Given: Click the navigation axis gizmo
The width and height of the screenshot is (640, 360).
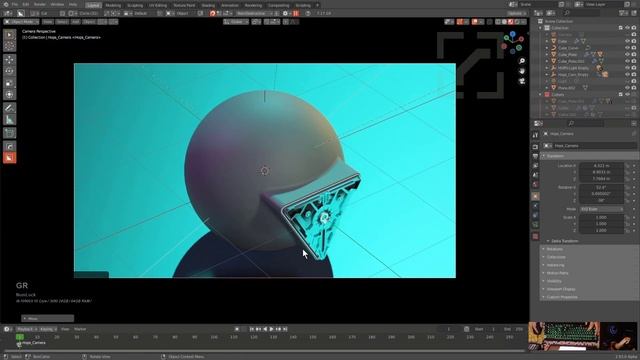Looking at the screenshot, I should (513, 42).
